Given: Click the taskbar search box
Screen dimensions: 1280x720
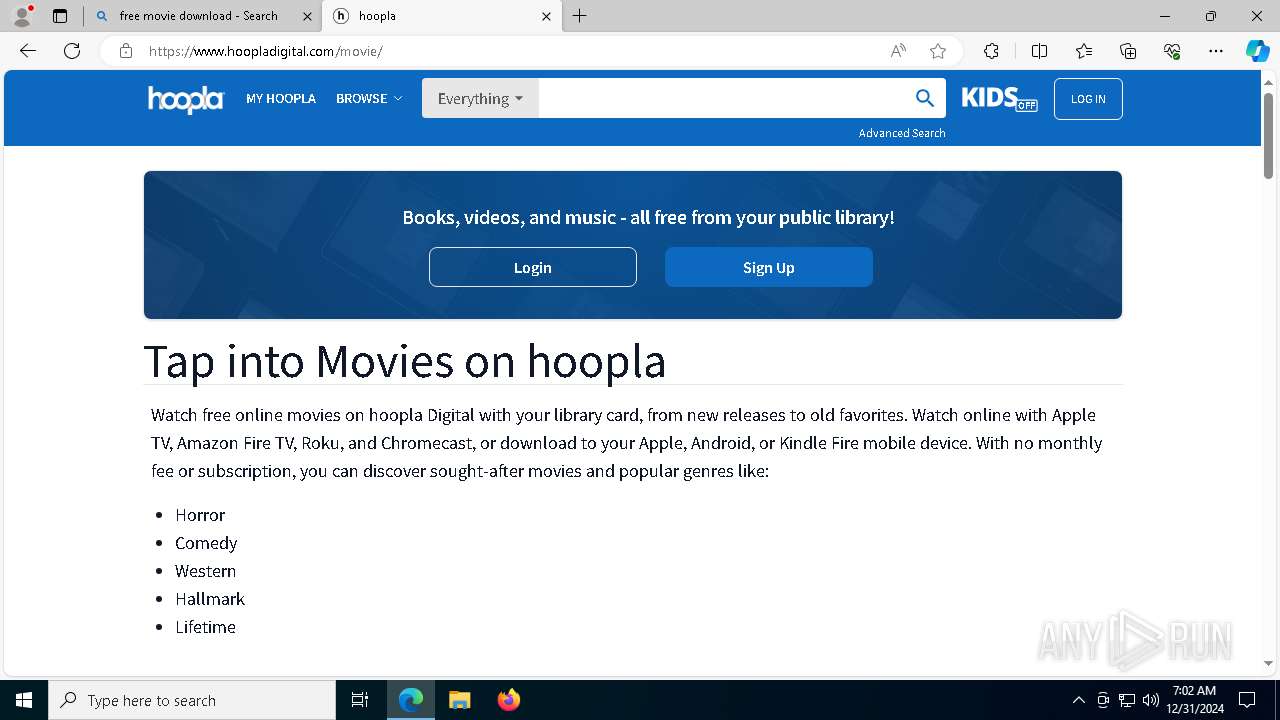Looking at the screenshot, I should click(192, 700).
